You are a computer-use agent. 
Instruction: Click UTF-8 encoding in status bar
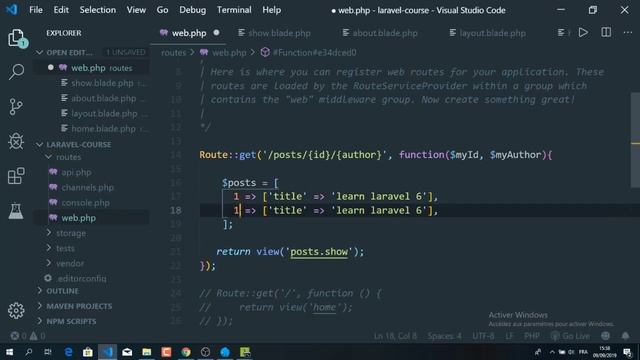(x=483, y=336)
